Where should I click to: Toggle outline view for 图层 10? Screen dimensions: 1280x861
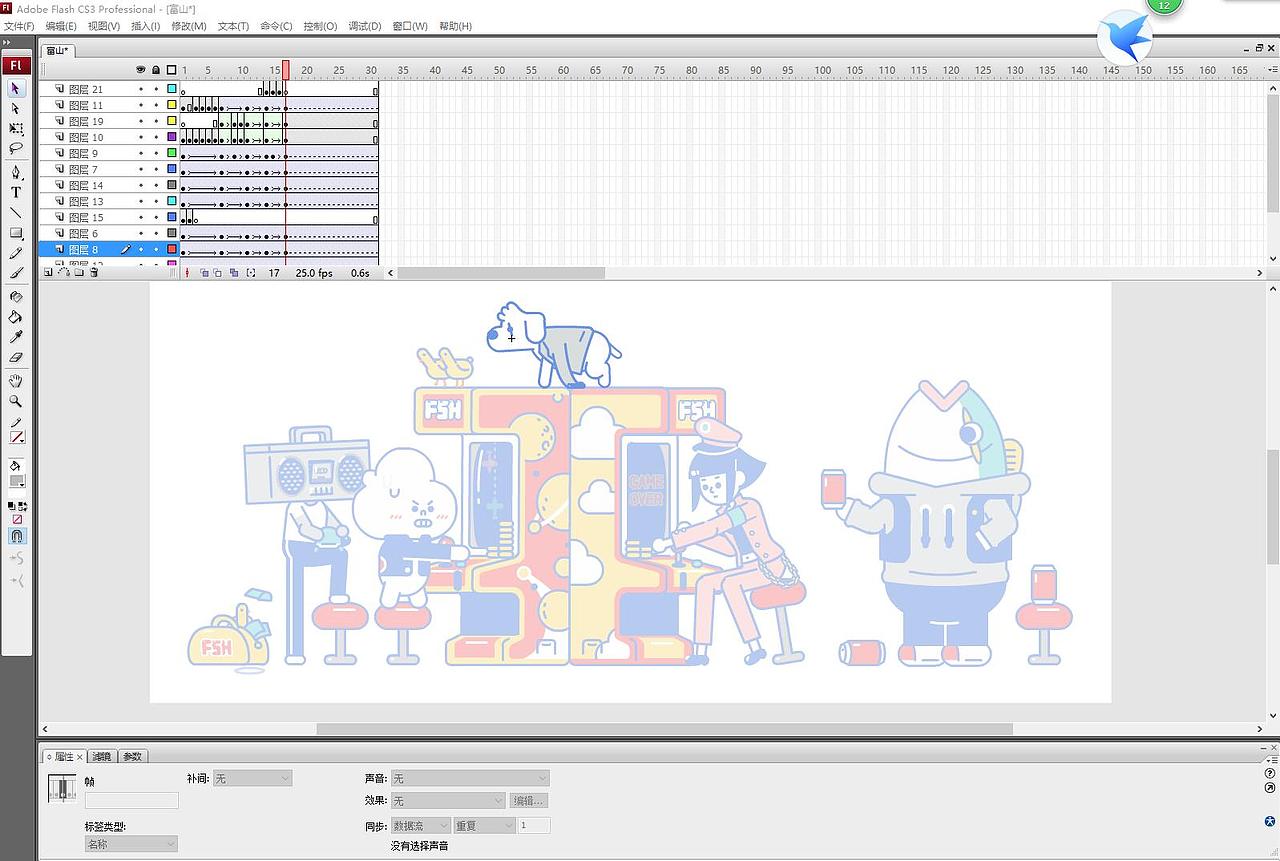(x=172, y=137)
